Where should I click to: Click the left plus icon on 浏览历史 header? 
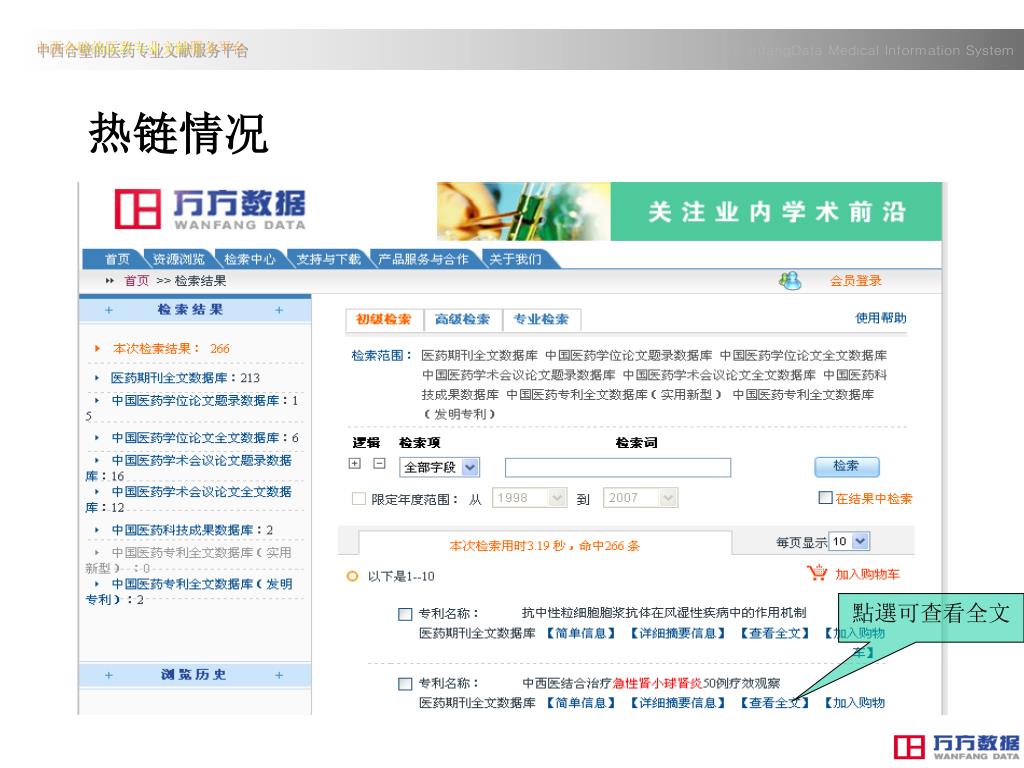click(109, 675)
